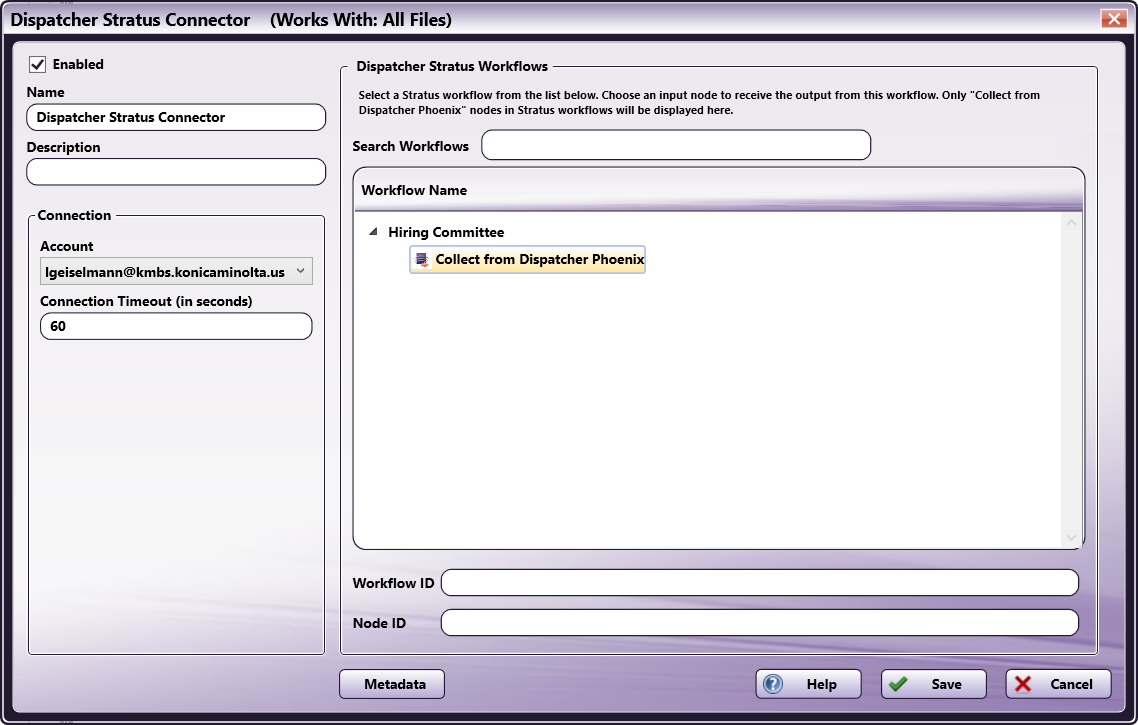Close the Dispatcher Stratus Connector window
This screenshot has height=725, width=1138.
click(x=1113, y=19)
